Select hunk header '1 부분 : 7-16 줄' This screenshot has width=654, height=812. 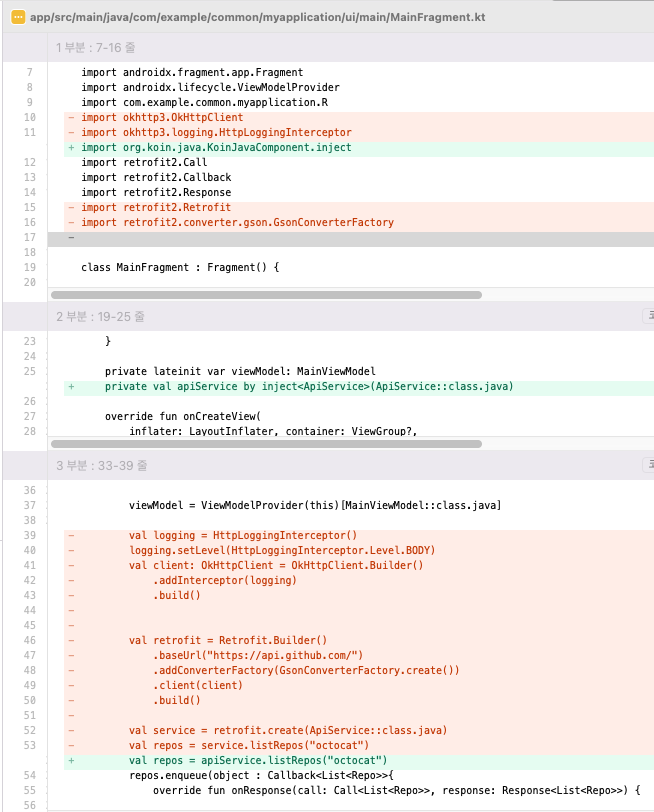coord(95,48)
